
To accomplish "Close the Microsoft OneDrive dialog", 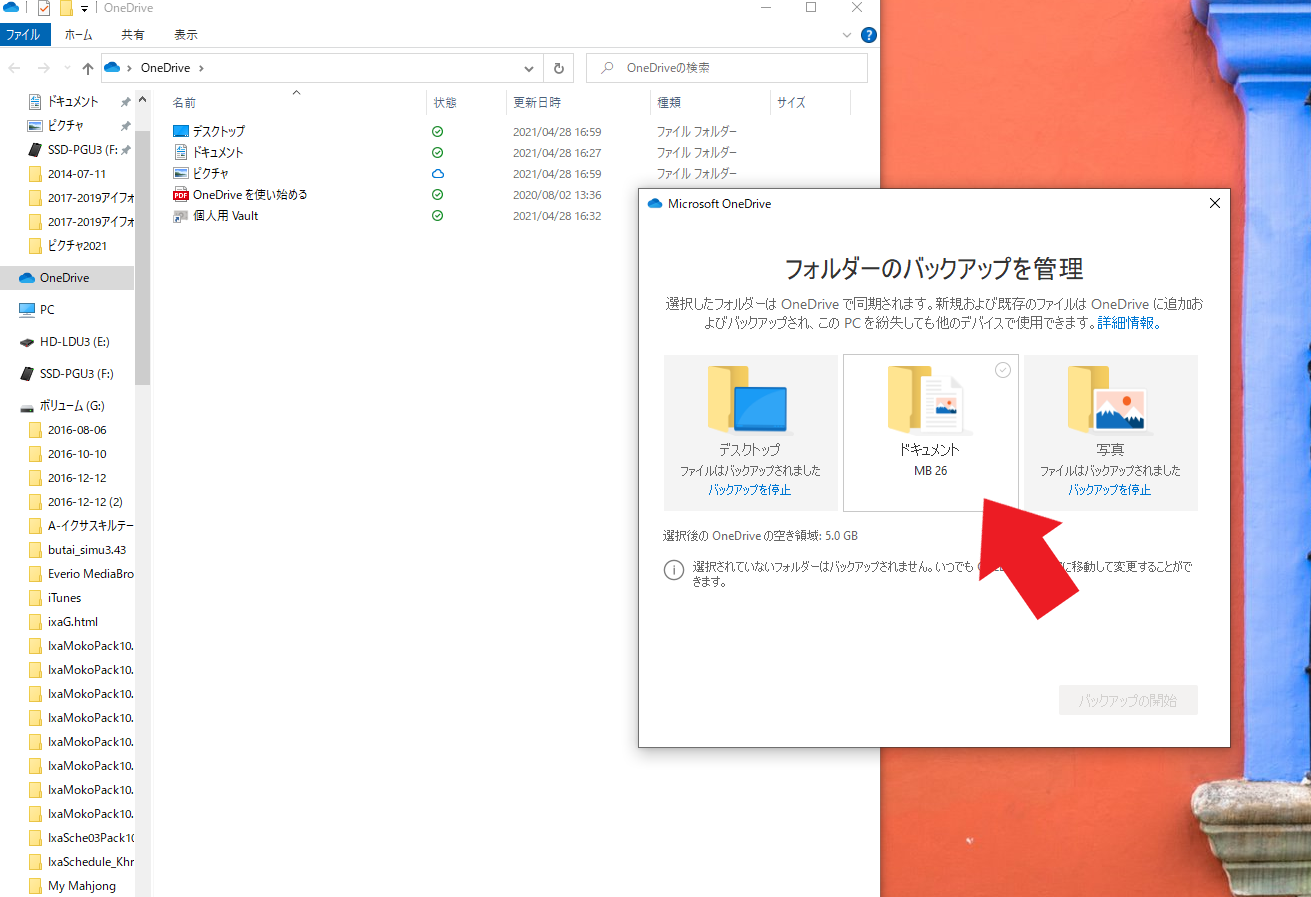I will [x=1215, y=203].
